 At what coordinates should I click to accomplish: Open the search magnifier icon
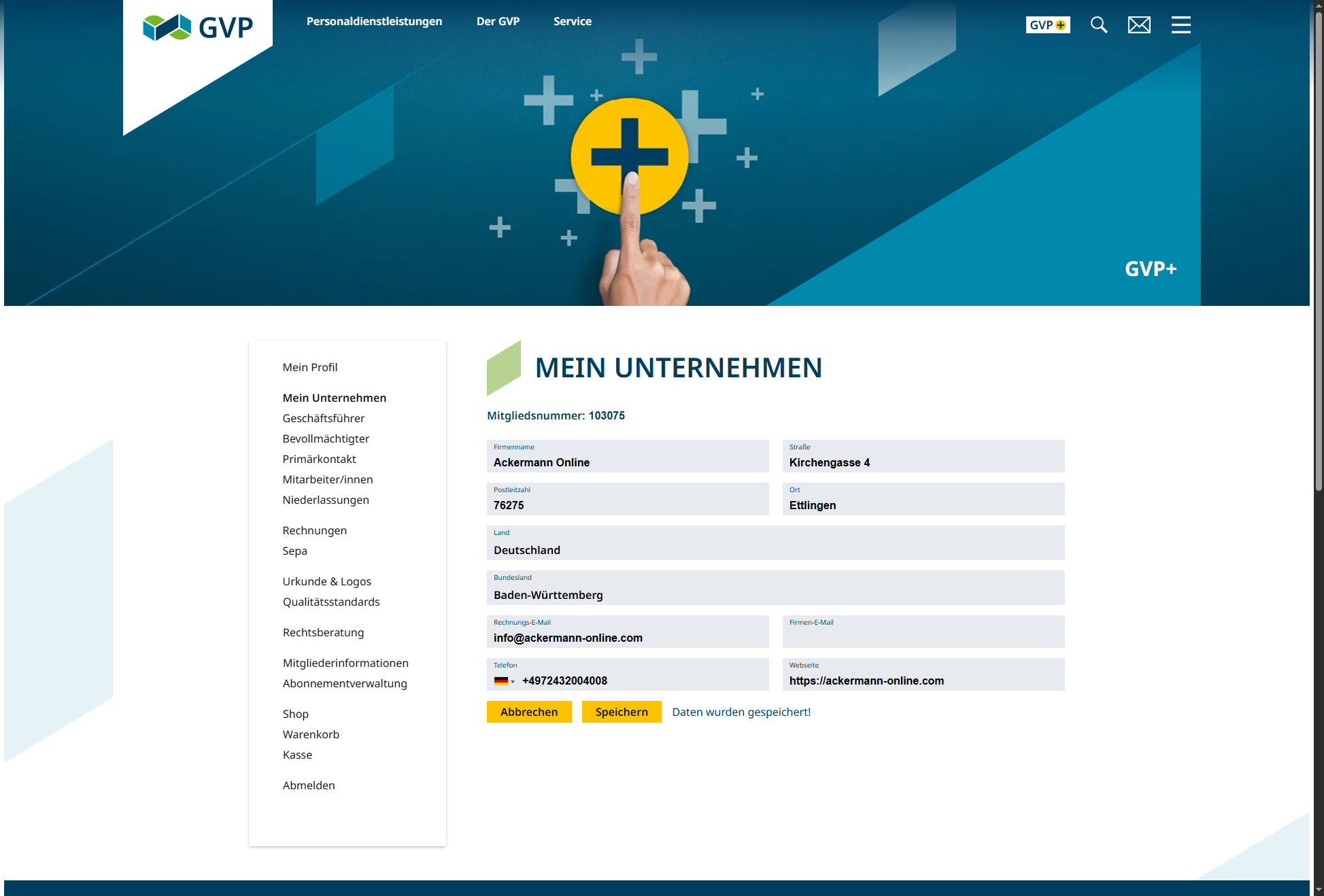pos(1099,25)
